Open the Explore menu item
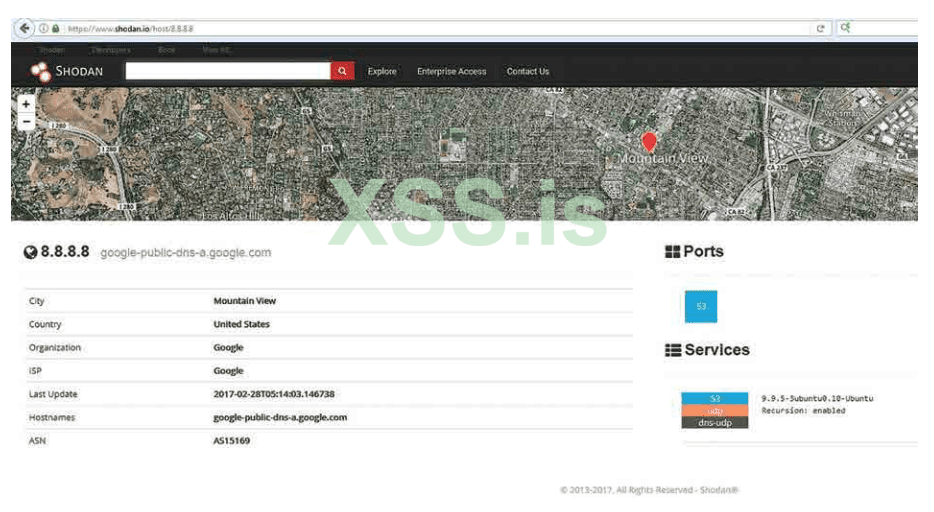The image size is (934, 512). pos(382,71)
